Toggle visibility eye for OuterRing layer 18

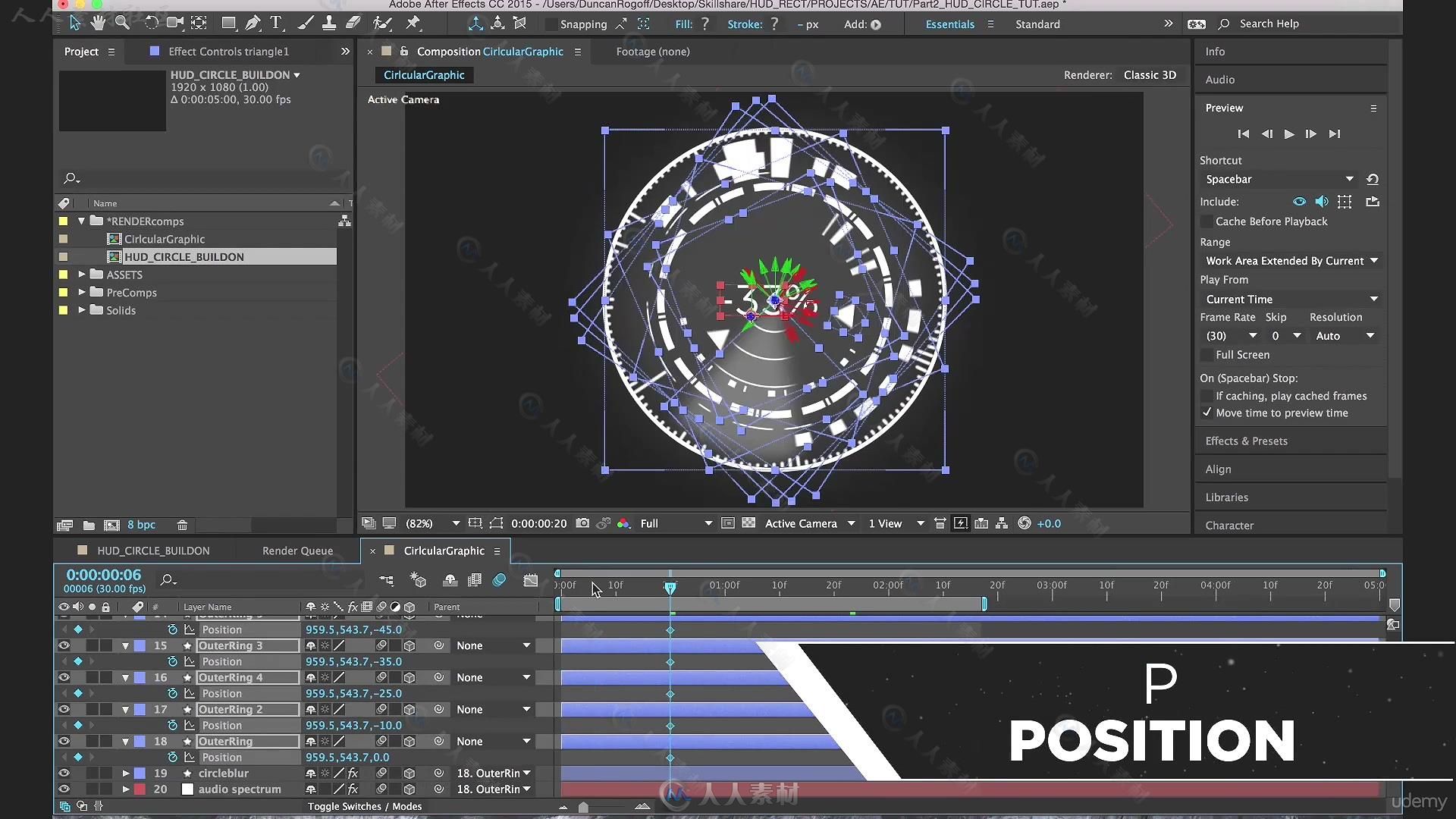[63, 740]
